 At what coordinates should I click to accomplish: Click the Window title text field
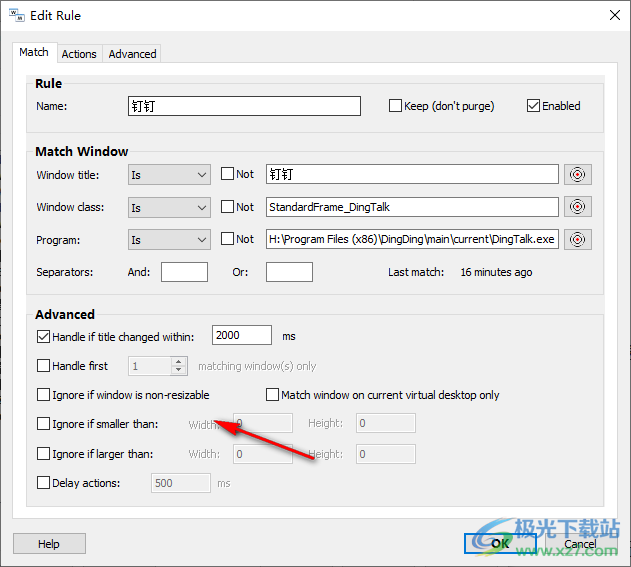[x=412, y=174]
